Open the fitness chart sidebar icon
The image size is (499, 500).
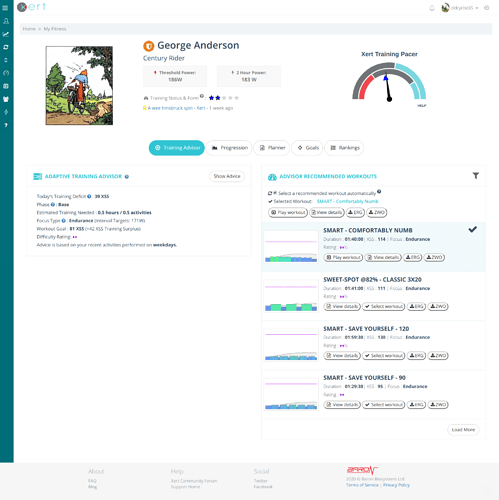coord(6,34)
